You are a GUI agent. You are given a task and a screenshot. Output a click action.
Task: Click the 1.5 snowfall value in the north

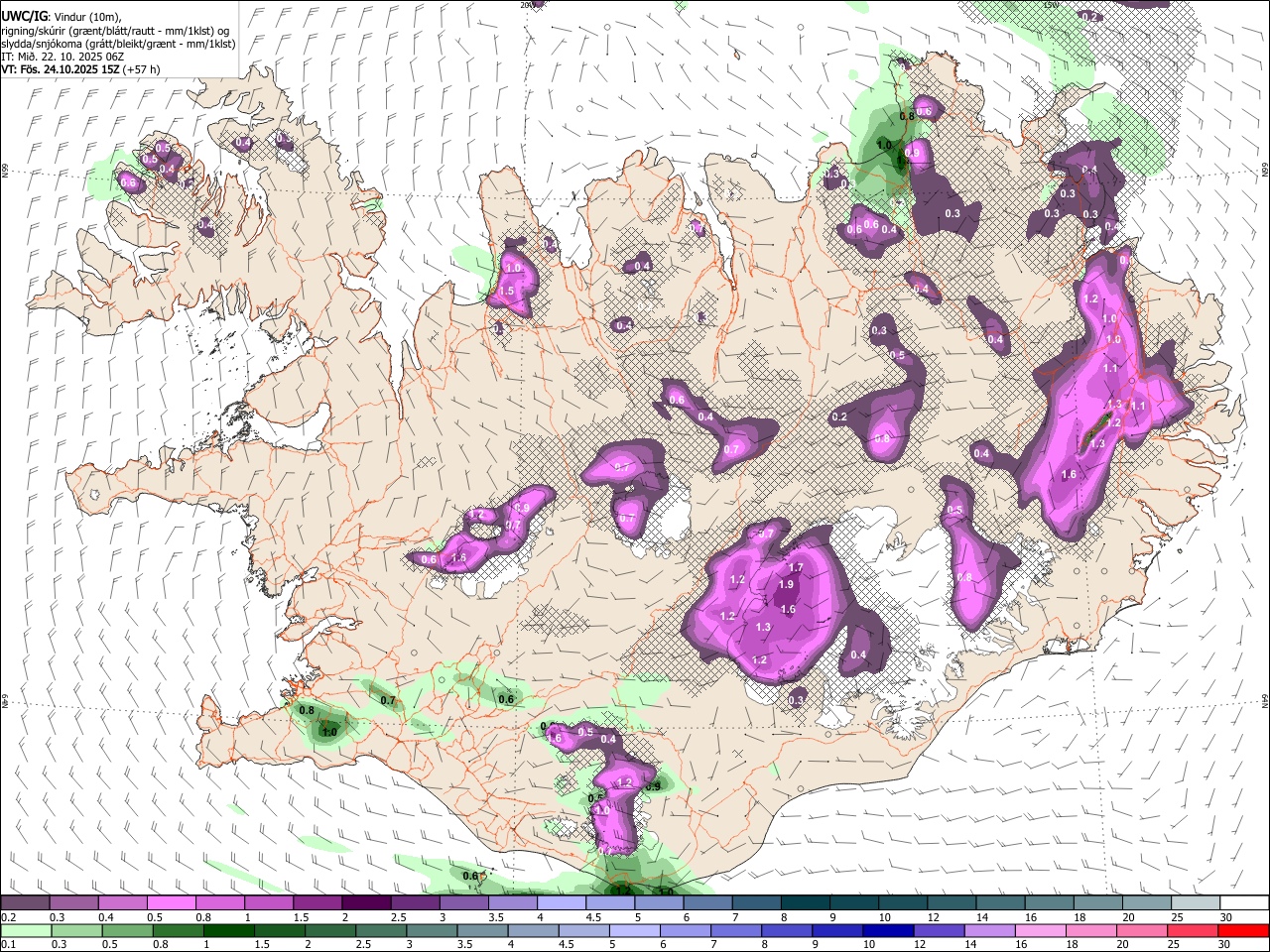tap(507, 291)
